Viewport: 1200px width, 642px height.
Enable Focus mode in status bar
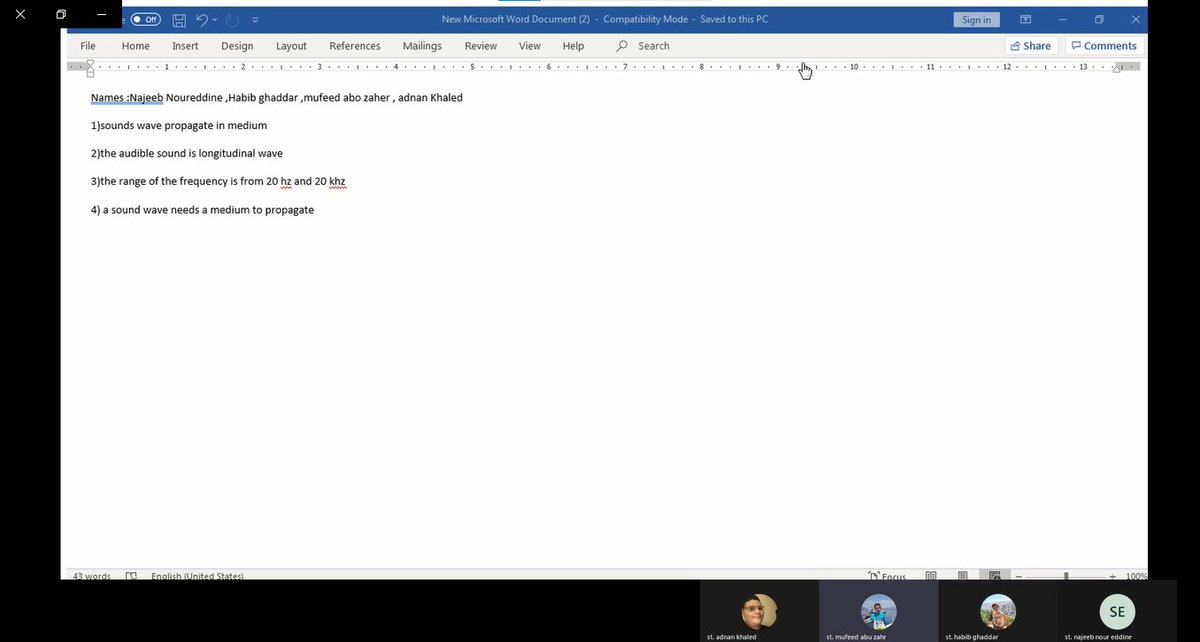point(887,576)
